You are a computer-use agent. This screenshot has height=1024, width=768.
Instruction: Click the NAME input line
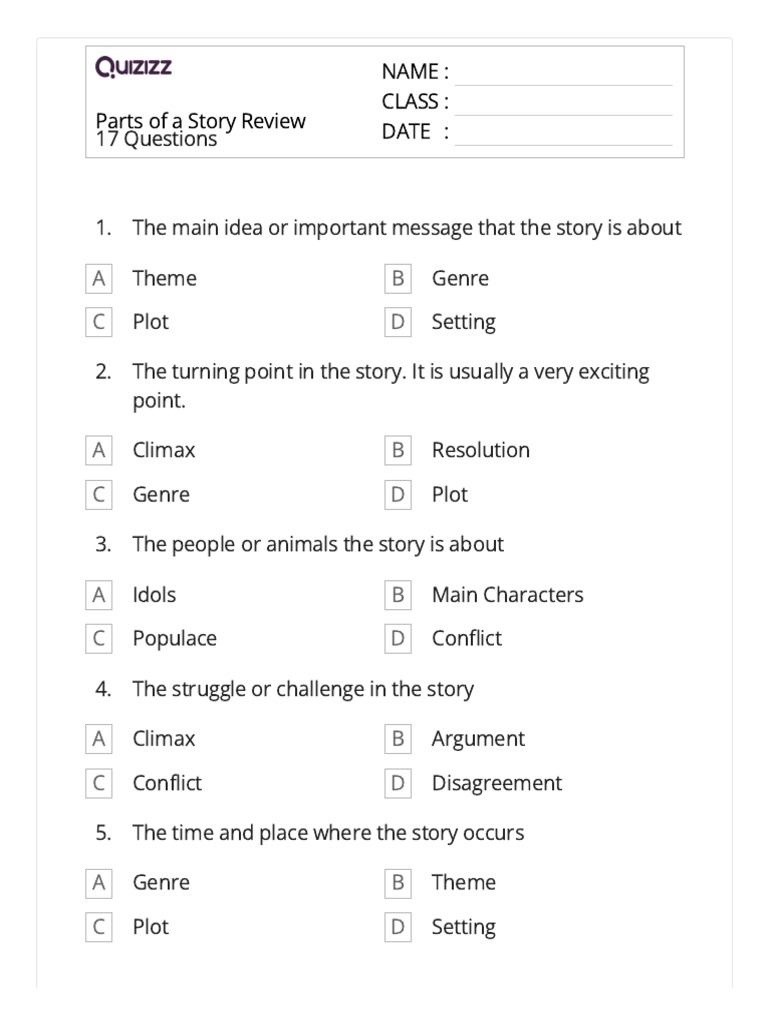point(563,74)
